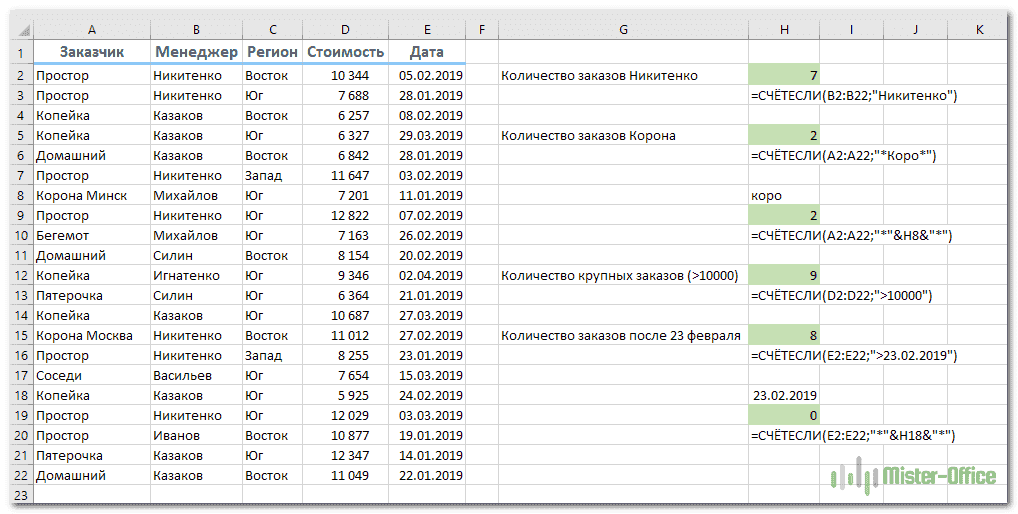Viewport: 1018px width, 514px height.
Task: Click the Стоимость header cell
Action: 345,52
